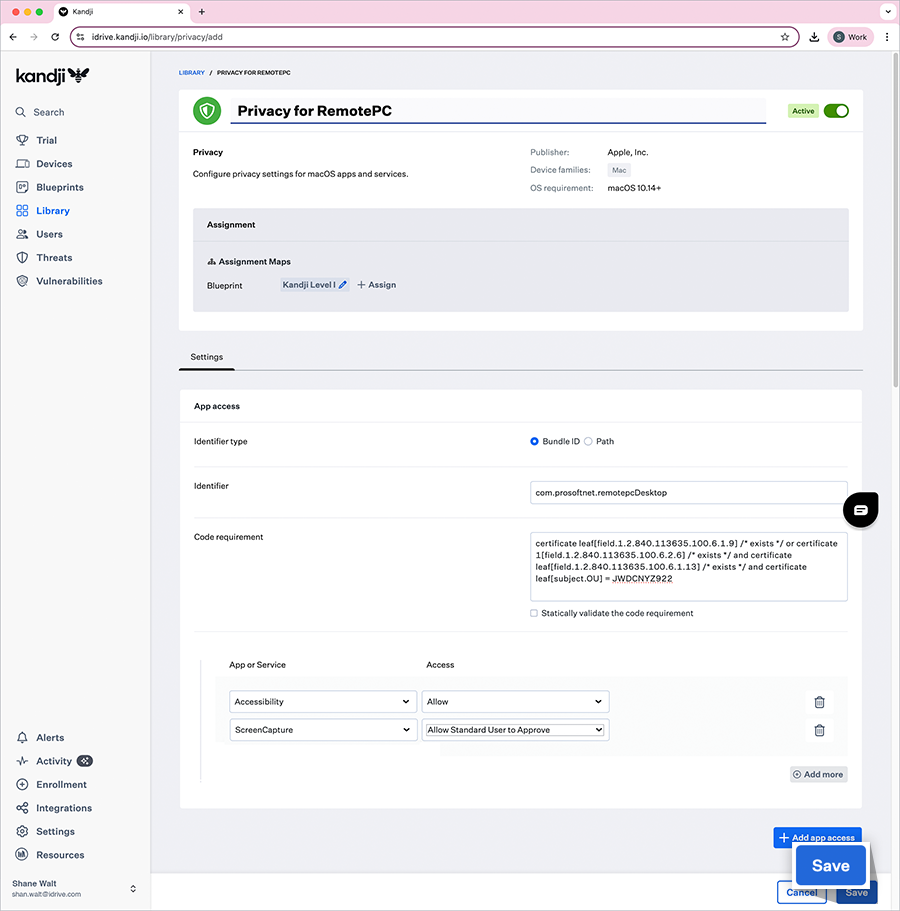Delete the ScreenCapture row with trash icon
The height and width of the screenshot is (911, 900).
[x=819, y=730]
